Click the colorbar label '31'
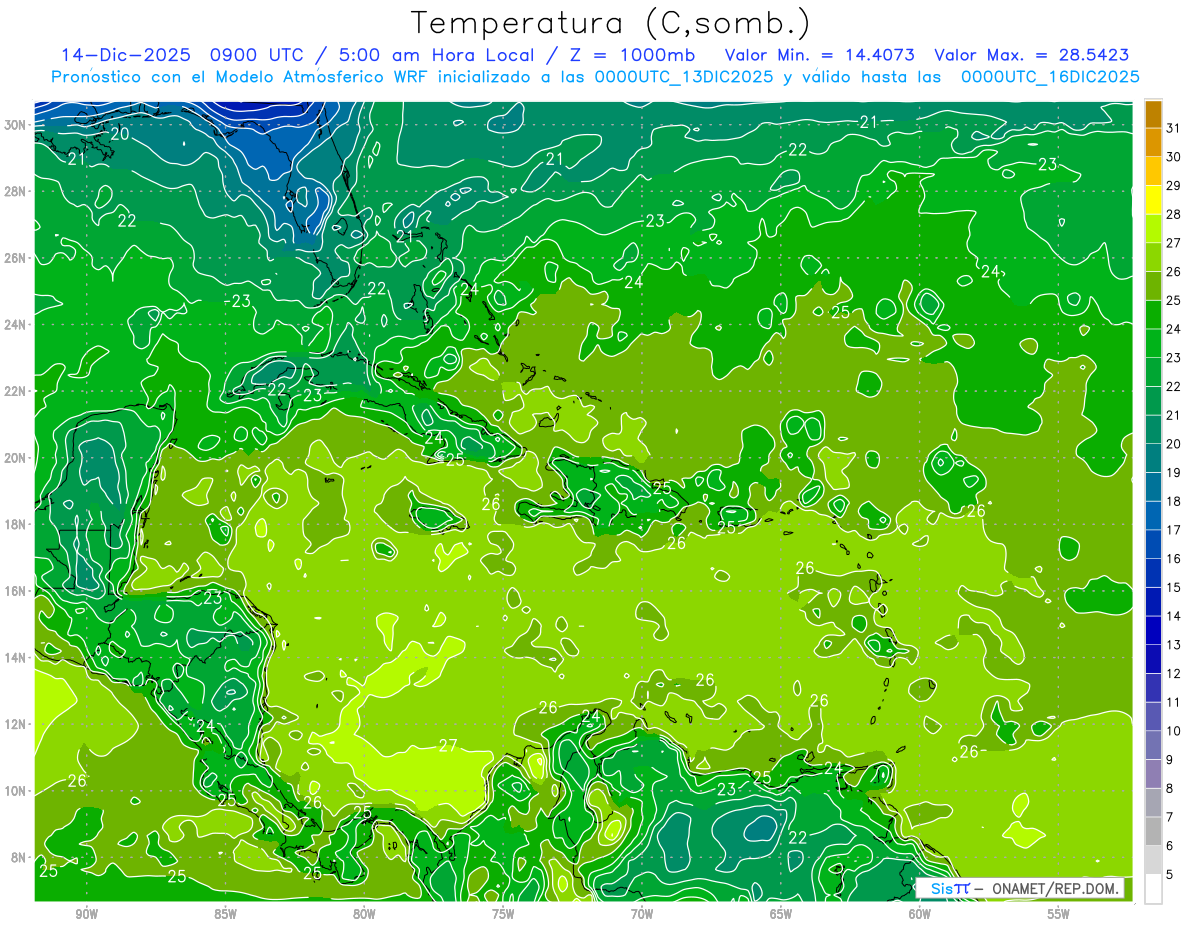1200x927 pixels. 1174,127
